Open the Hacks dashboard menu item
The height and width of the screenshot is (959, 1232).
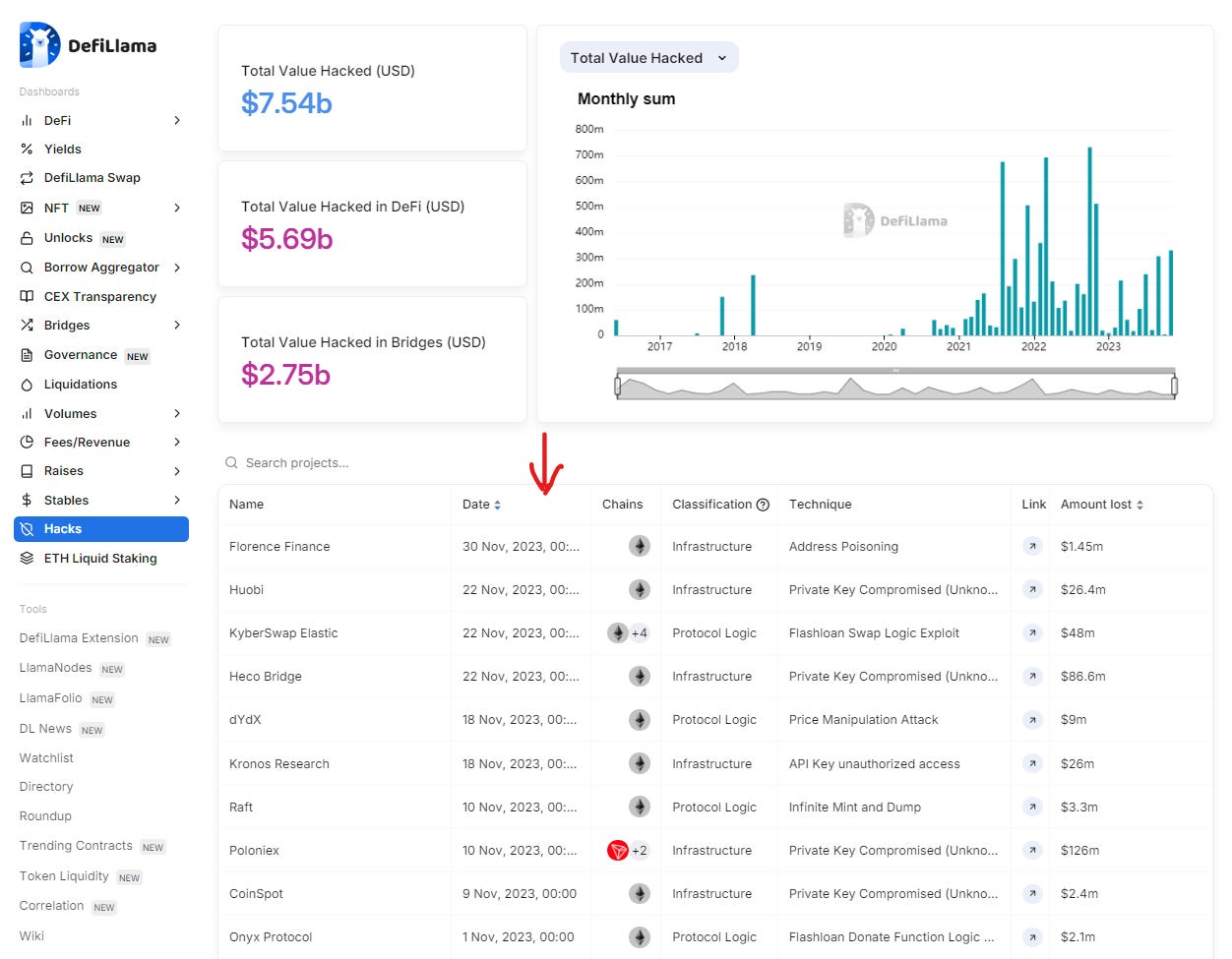click(x=101, y=529)
